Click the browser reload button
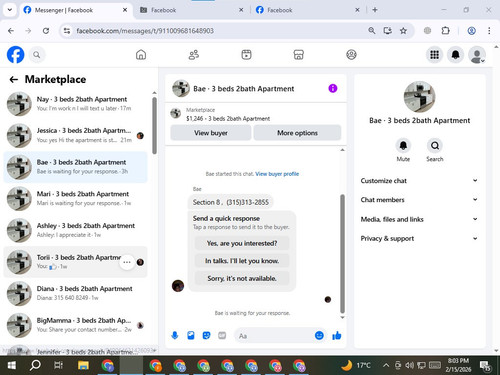This screenshot has height=375, width=500. click(46, 31)
